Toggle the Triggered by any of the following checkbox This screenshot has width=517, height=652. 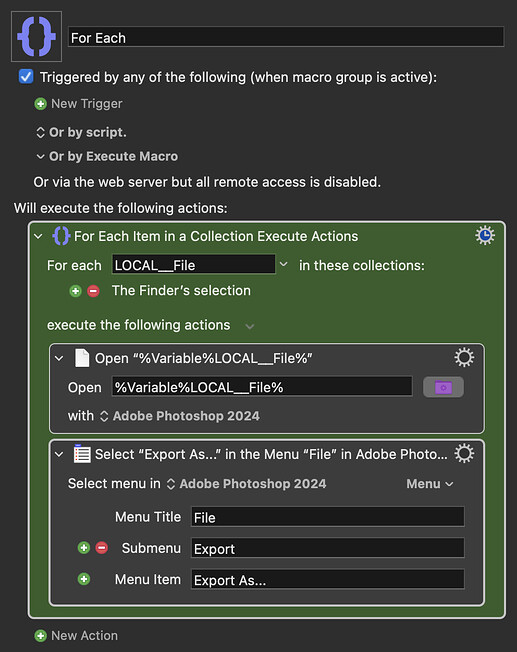click(x=26, y=77)
